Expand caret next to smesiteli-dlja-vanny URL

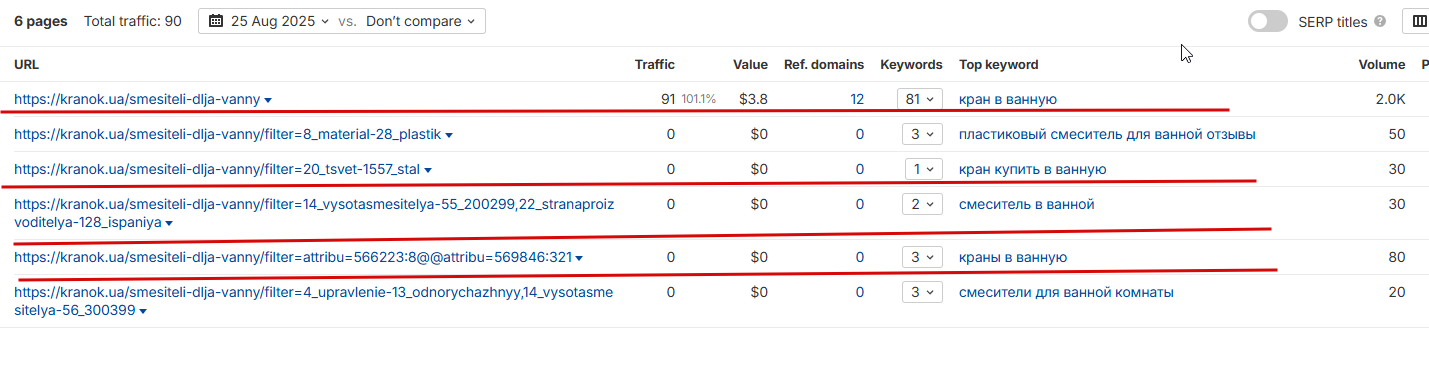(x=268, y=100)
